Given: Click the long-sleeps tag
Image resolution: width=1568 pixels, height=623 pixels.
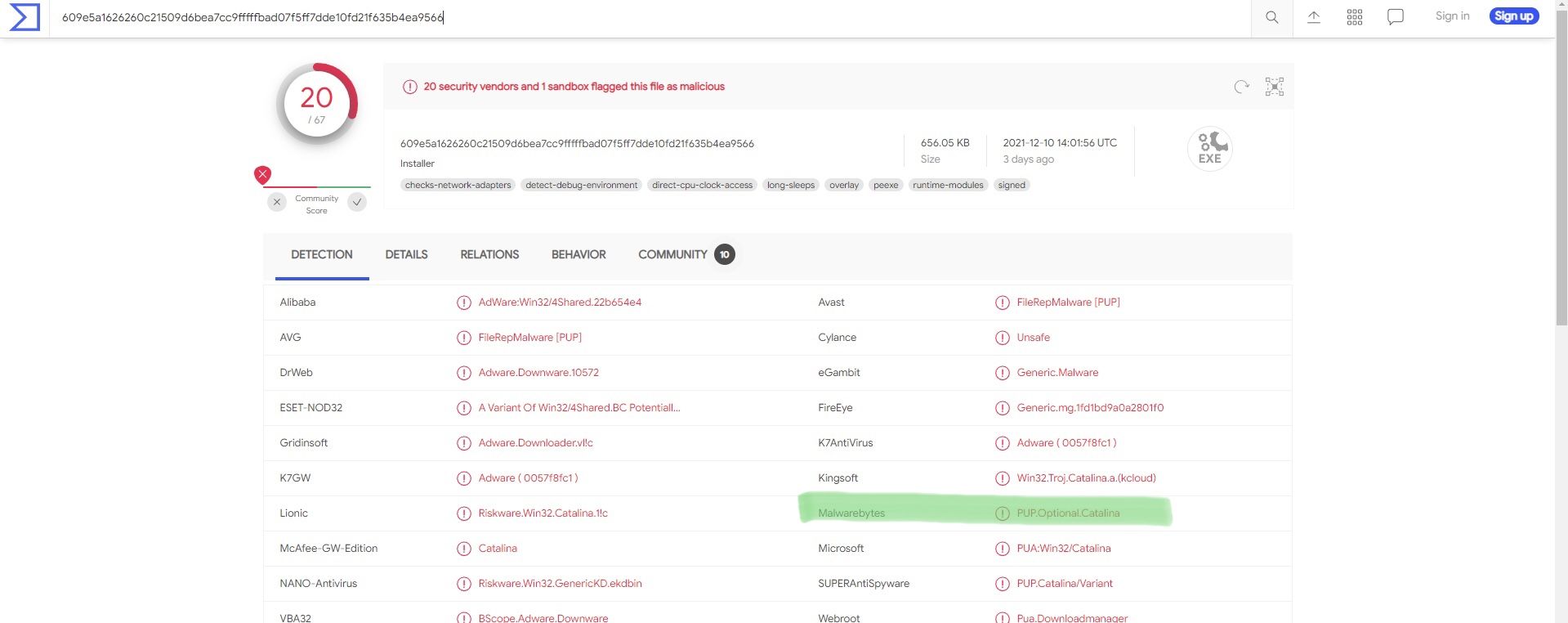Looking at the screenshot, I should pyautogui.click(x=791, y=185).
